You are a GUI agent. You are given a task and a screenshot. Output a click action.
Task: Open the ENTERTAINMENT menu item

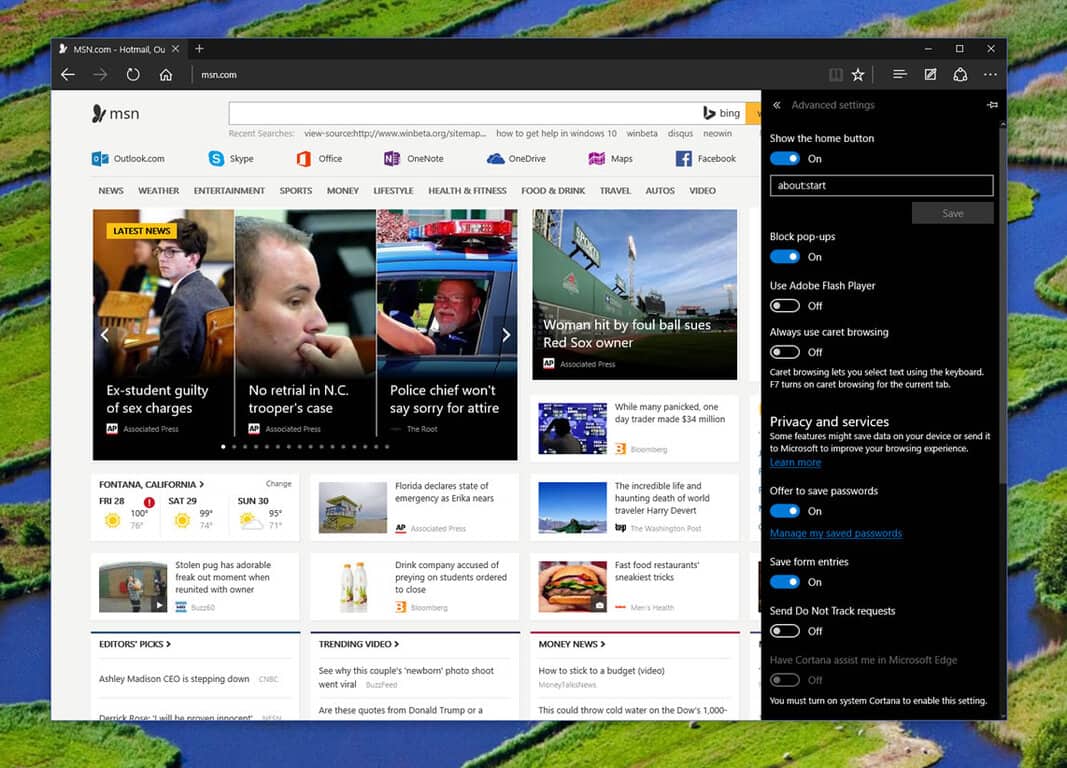(x=229, y=190)
